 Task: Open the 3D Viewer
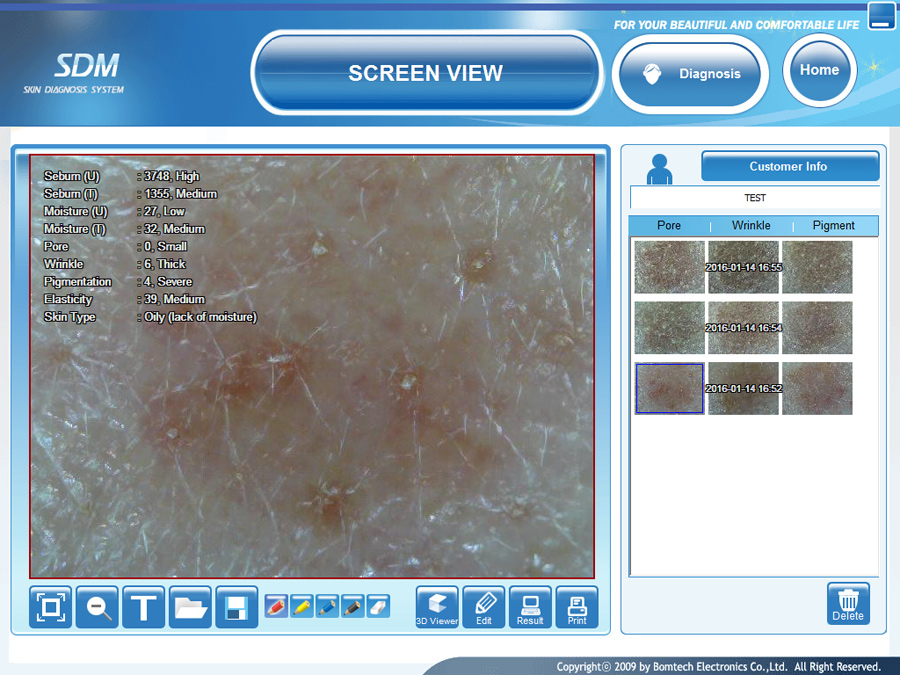[x=437, y=607]
